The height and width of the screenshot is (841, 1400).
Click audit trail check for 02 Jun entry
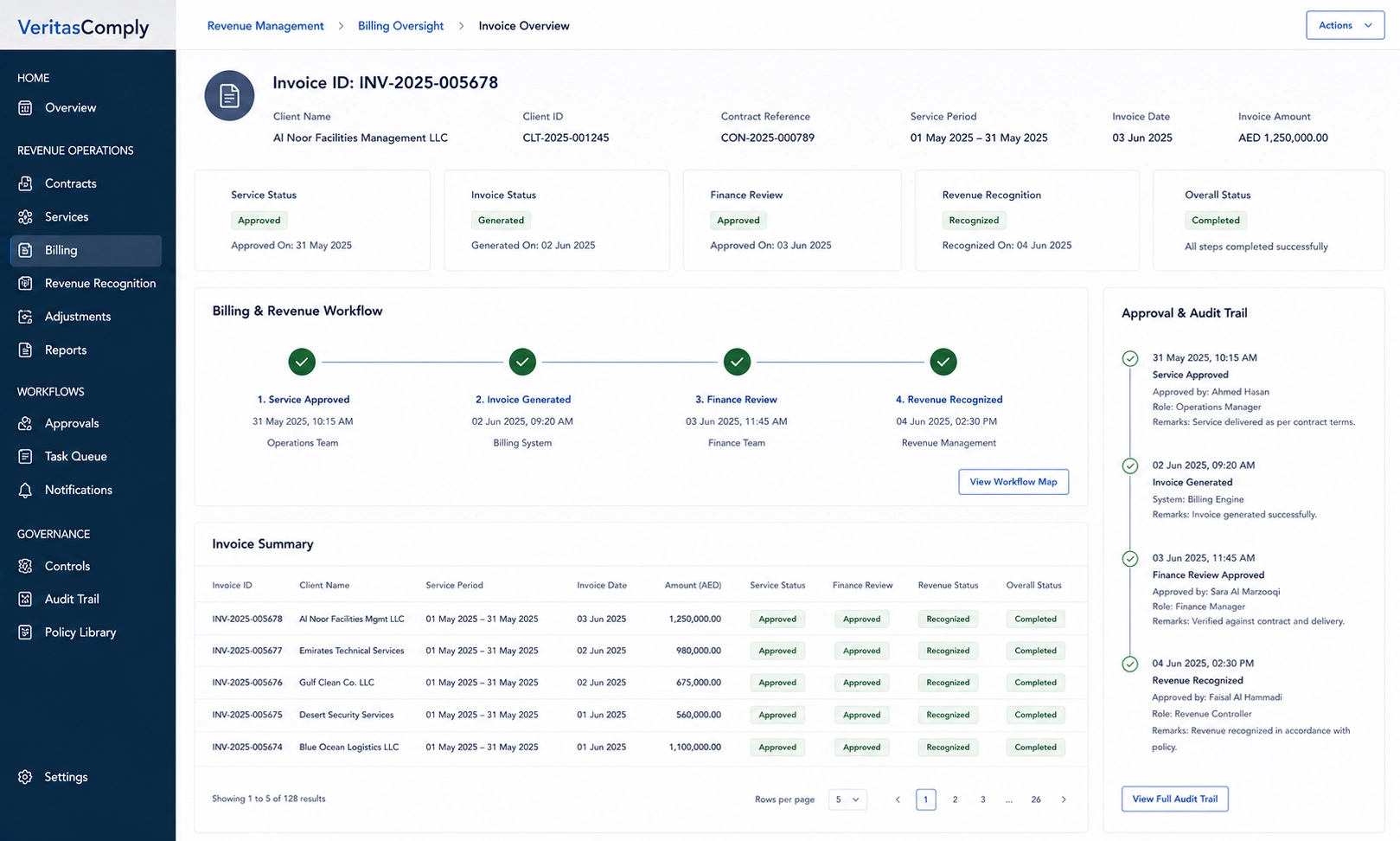pyautogui.click(x=1130, y=465)
